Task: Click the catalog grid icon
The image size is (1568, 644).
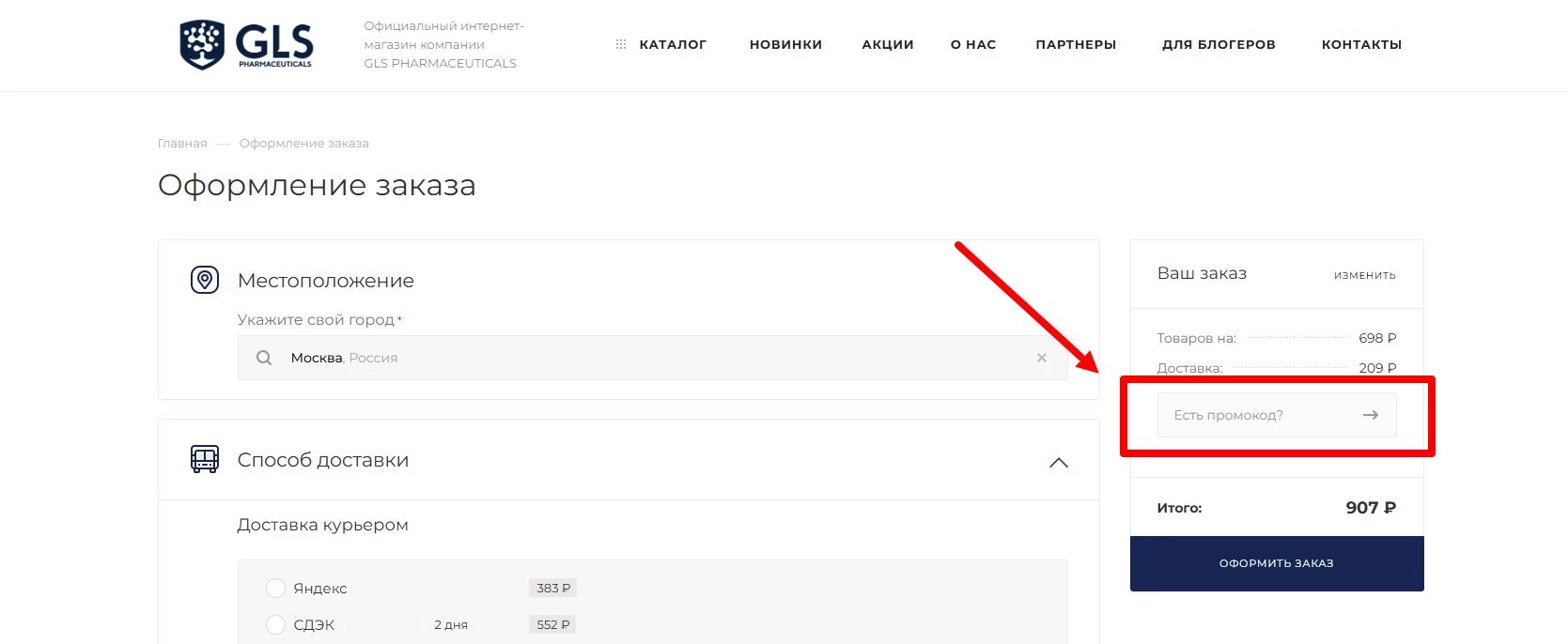Action: point(620,44)
